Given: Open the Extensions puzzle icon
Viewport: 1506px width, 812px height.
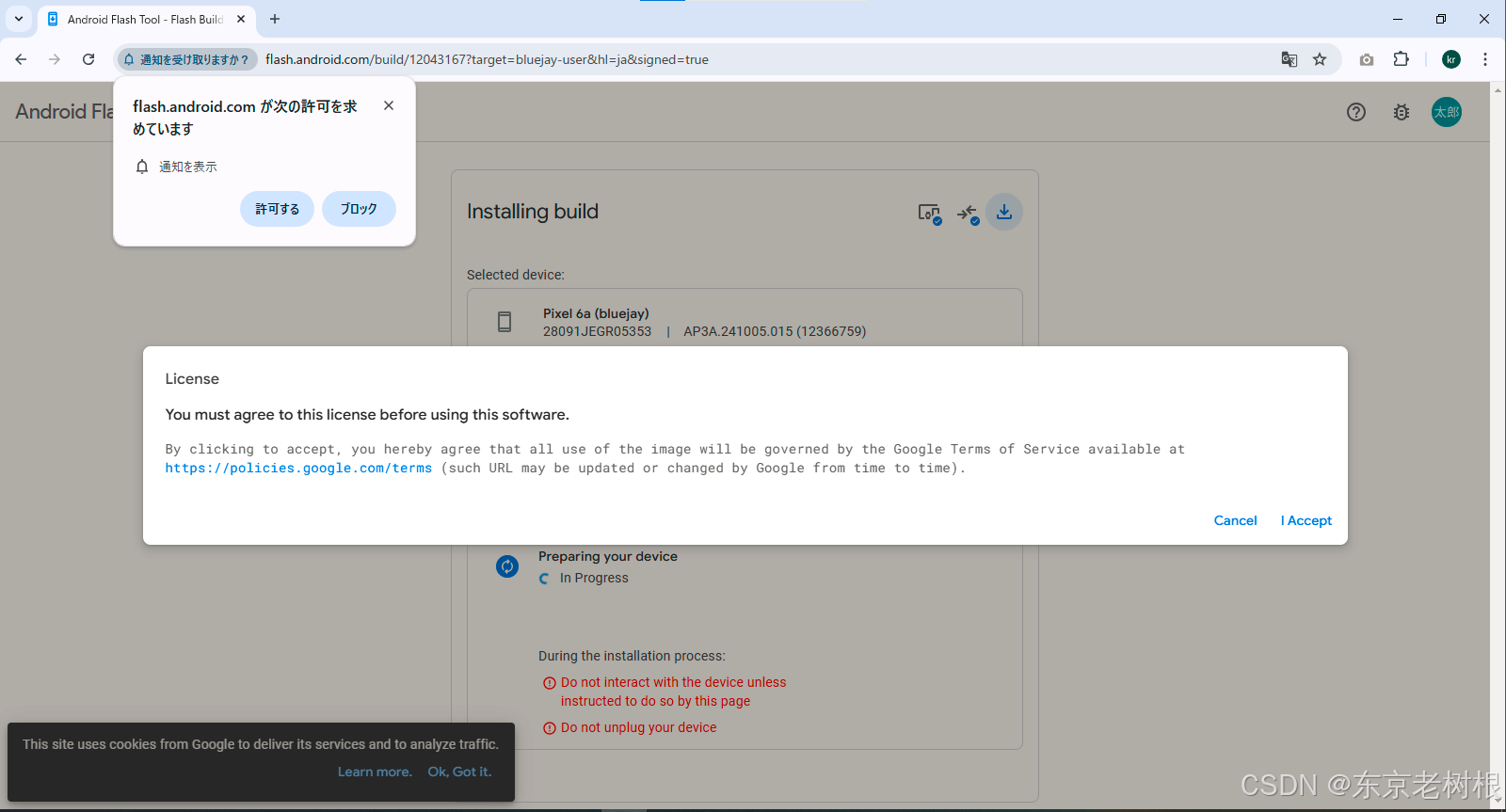Looking at the screenshot, I should (1402, 59).
